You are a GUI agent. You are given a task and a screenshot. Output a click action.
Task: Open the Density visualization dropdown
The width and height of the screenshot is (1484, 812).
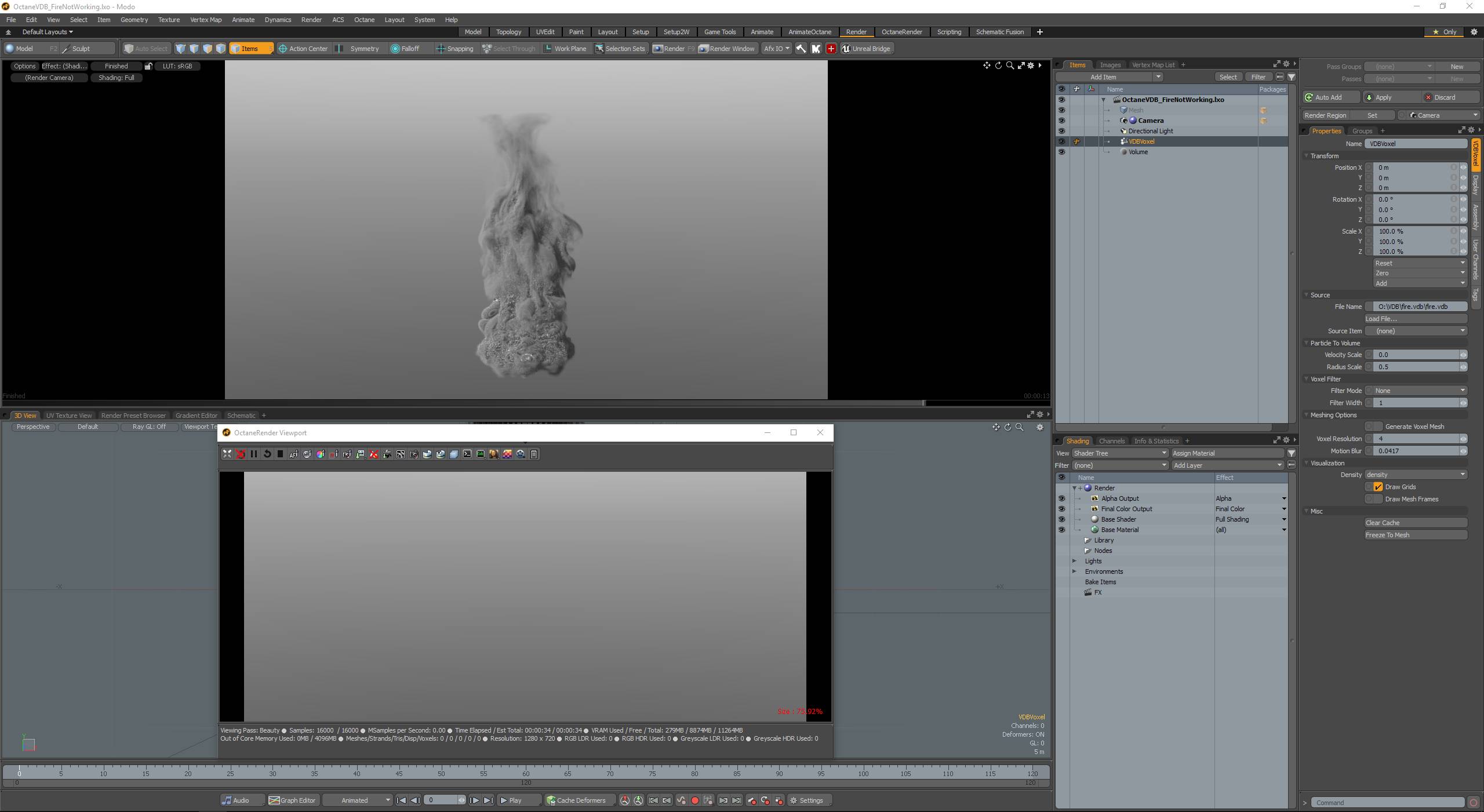tap(1416, 475)
